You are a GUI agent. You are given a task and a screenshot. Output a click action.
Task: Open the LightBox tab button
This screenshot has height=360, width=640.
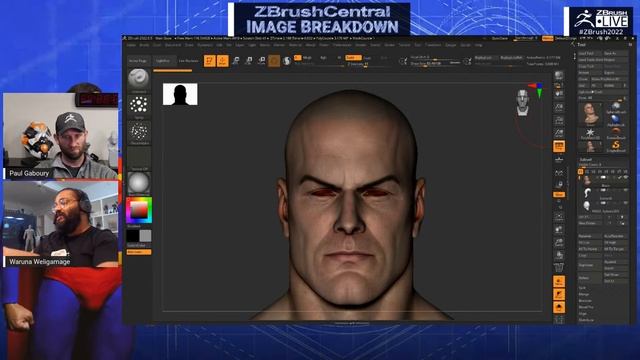point(163,61)
